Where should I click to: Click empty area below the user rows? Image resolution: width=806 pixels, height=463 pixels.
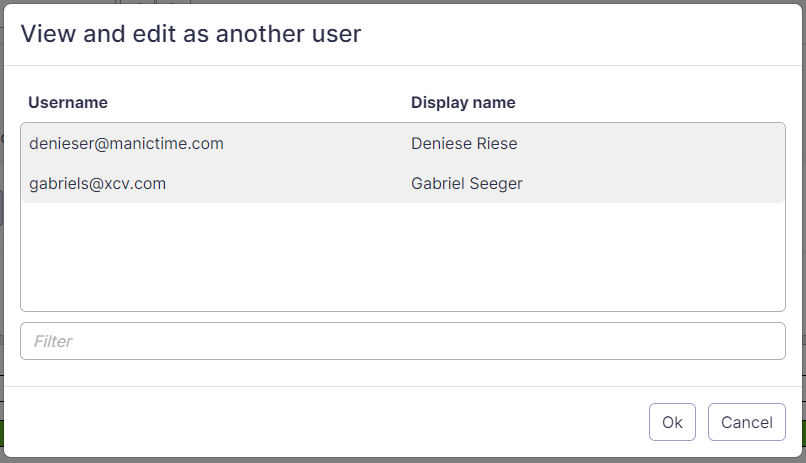[402, 258]
